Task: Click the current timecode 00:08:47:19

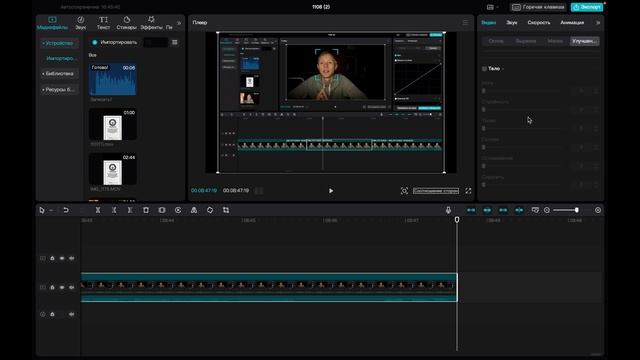Action: click(204, 191)
